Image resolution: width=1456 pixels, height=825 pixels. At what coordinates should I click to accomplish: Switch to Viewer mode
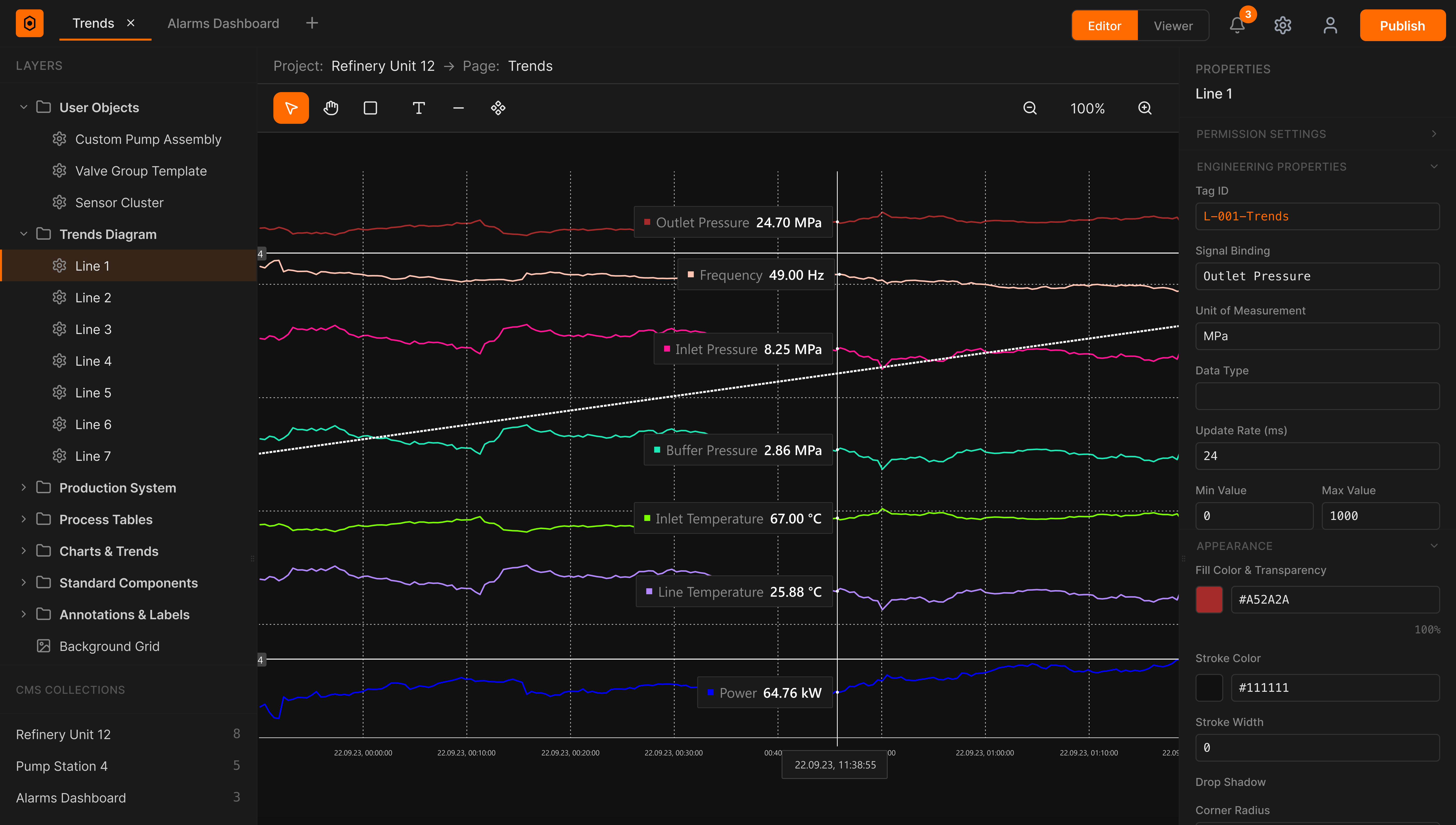tap(1173, 26)
